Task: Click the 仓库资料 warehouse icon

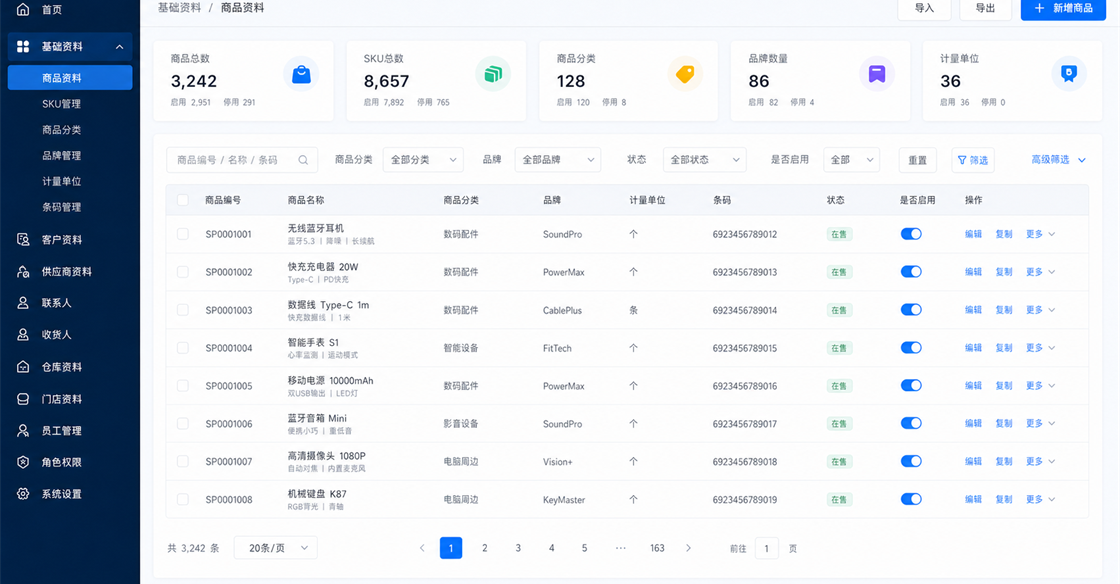Action: pyautogui.click(x=23, y=367)
